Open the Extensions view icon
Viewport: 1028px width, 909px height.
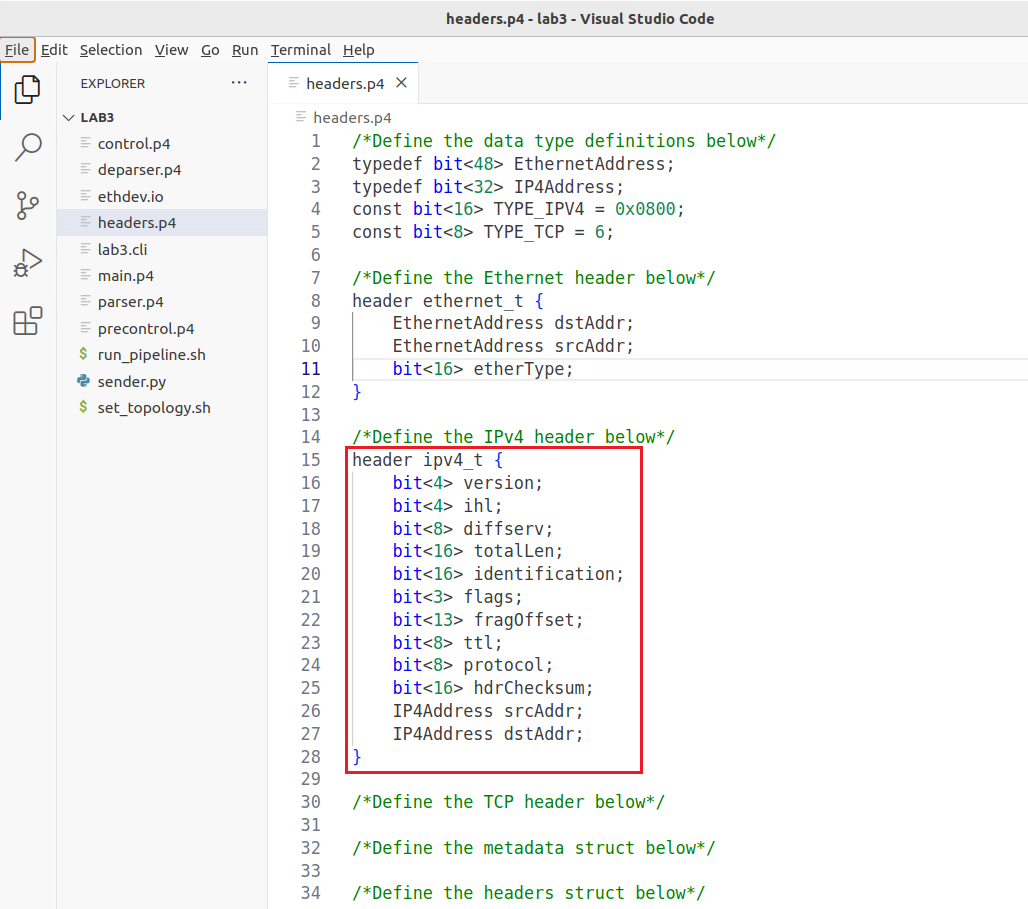coord(28,321)
